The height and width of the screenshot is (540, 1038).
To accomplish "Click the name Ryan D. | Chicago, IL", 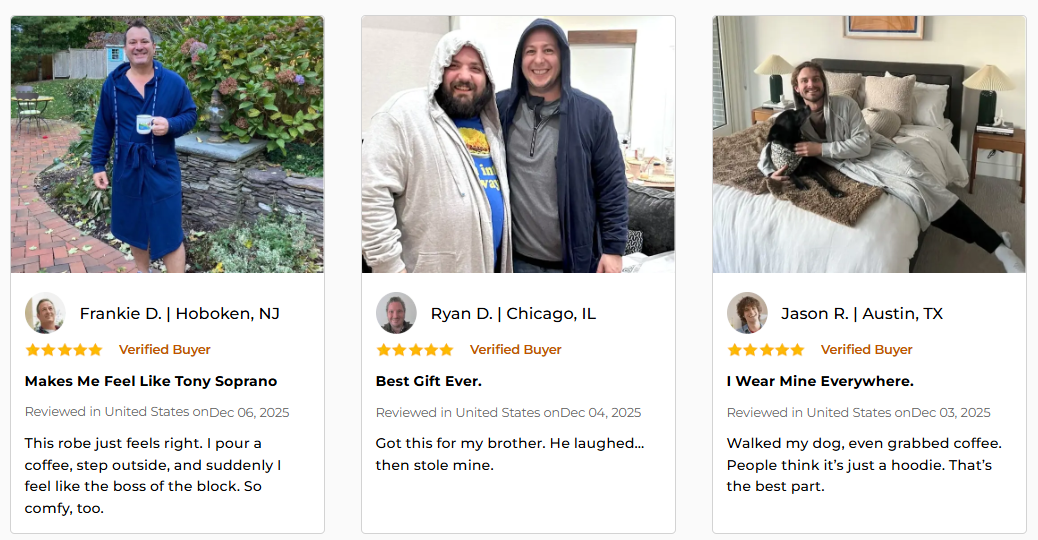I will pyautogui.click(x=513, y=314).
